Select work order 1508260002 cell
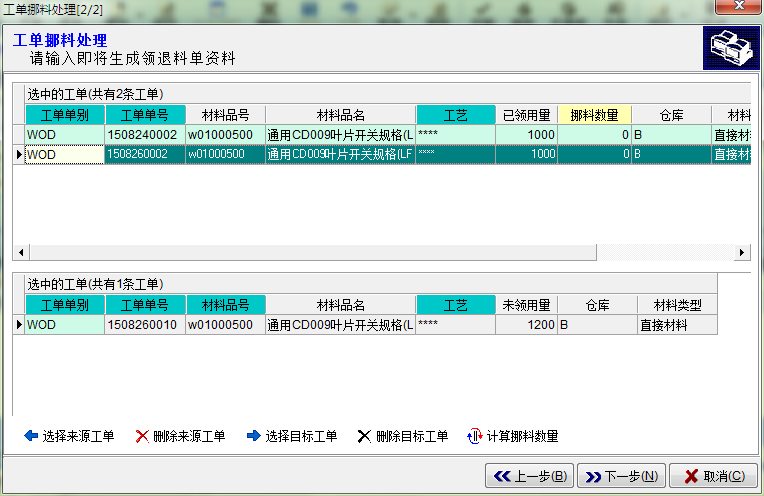 145,154
